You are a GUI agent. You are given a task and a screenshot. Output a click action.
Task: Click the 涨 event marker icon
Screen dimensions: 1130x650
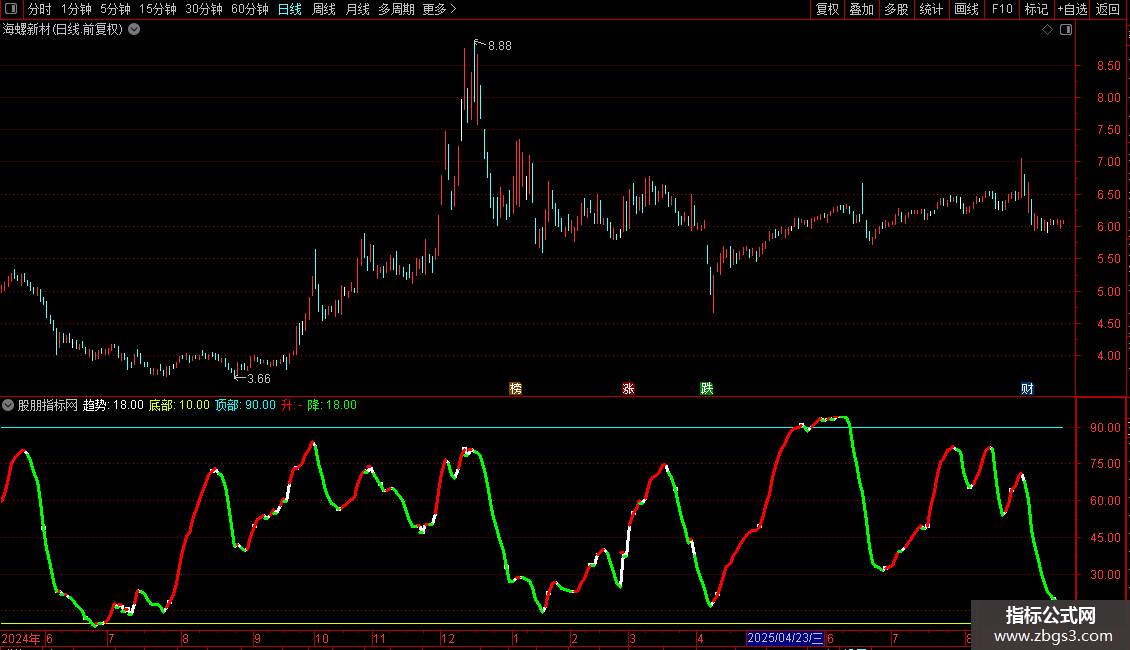[628, 388]
